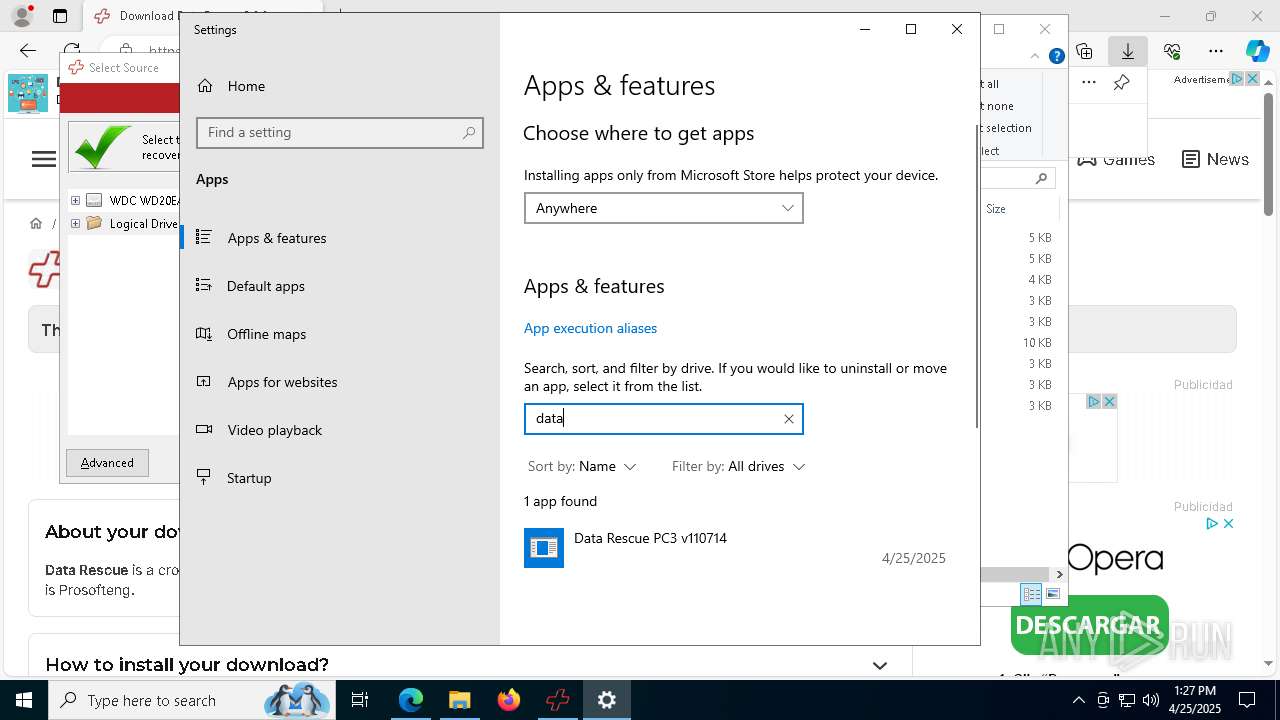1280x720 pixels.
Task: Click the Startup sidebar icon
Action: click(204, 477)
